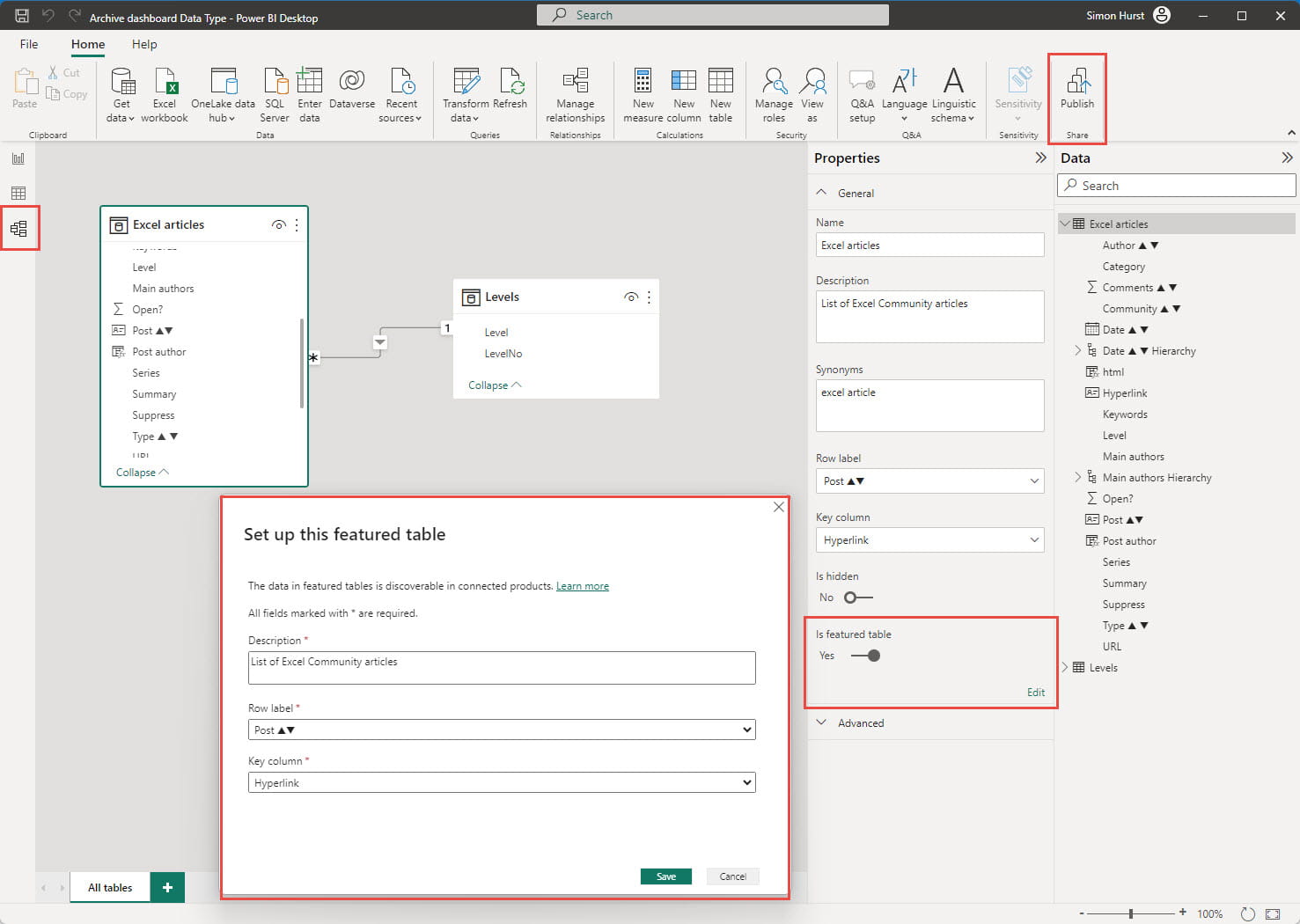Toggle visibility of the Levels table
This screenshot has height=924, width=1300.
pyautogui.click(x=630, y=297)
